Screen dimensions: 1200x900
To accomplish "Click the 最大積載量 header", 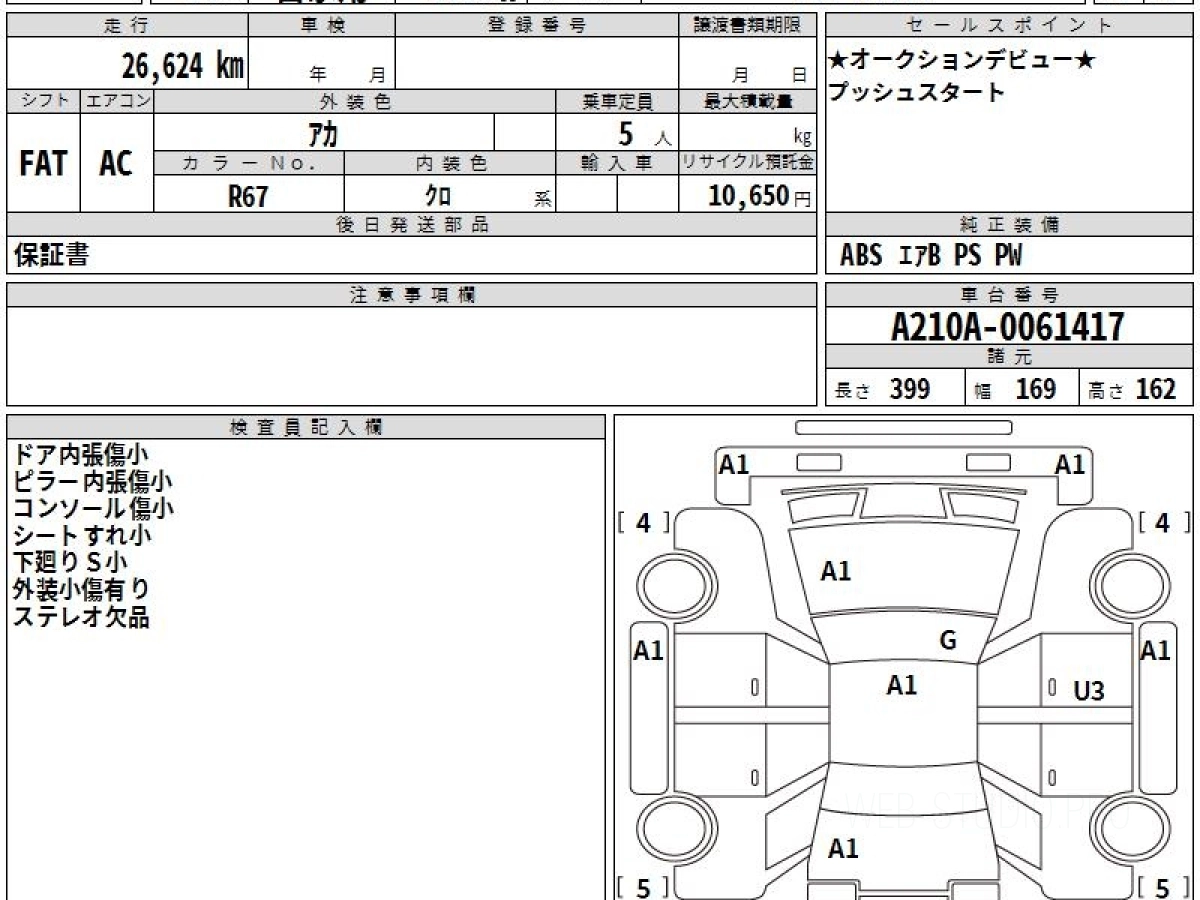I will pos(747,101).
